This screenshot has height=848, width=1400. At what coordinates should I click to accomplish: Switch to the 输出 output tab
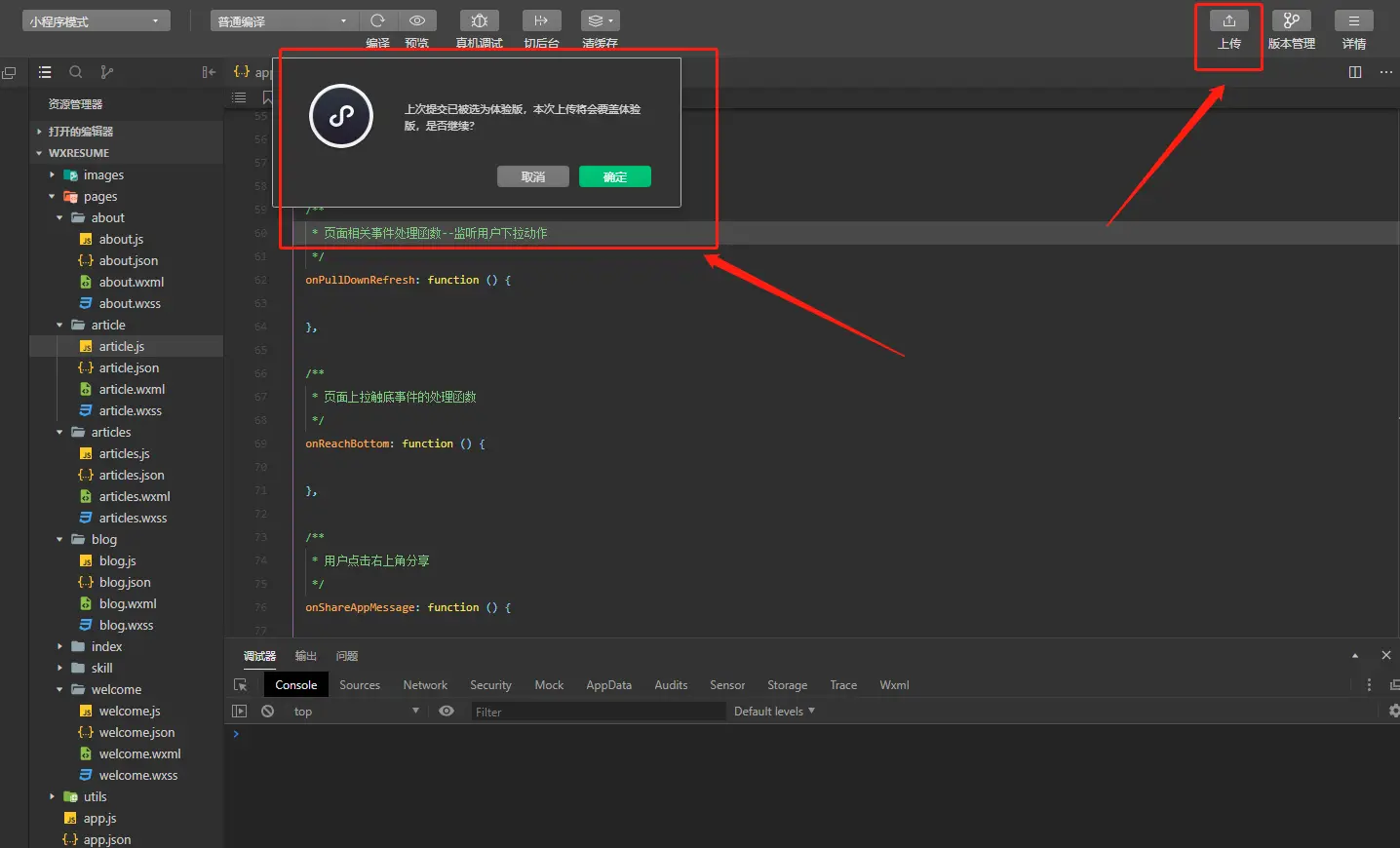[306, 656]
